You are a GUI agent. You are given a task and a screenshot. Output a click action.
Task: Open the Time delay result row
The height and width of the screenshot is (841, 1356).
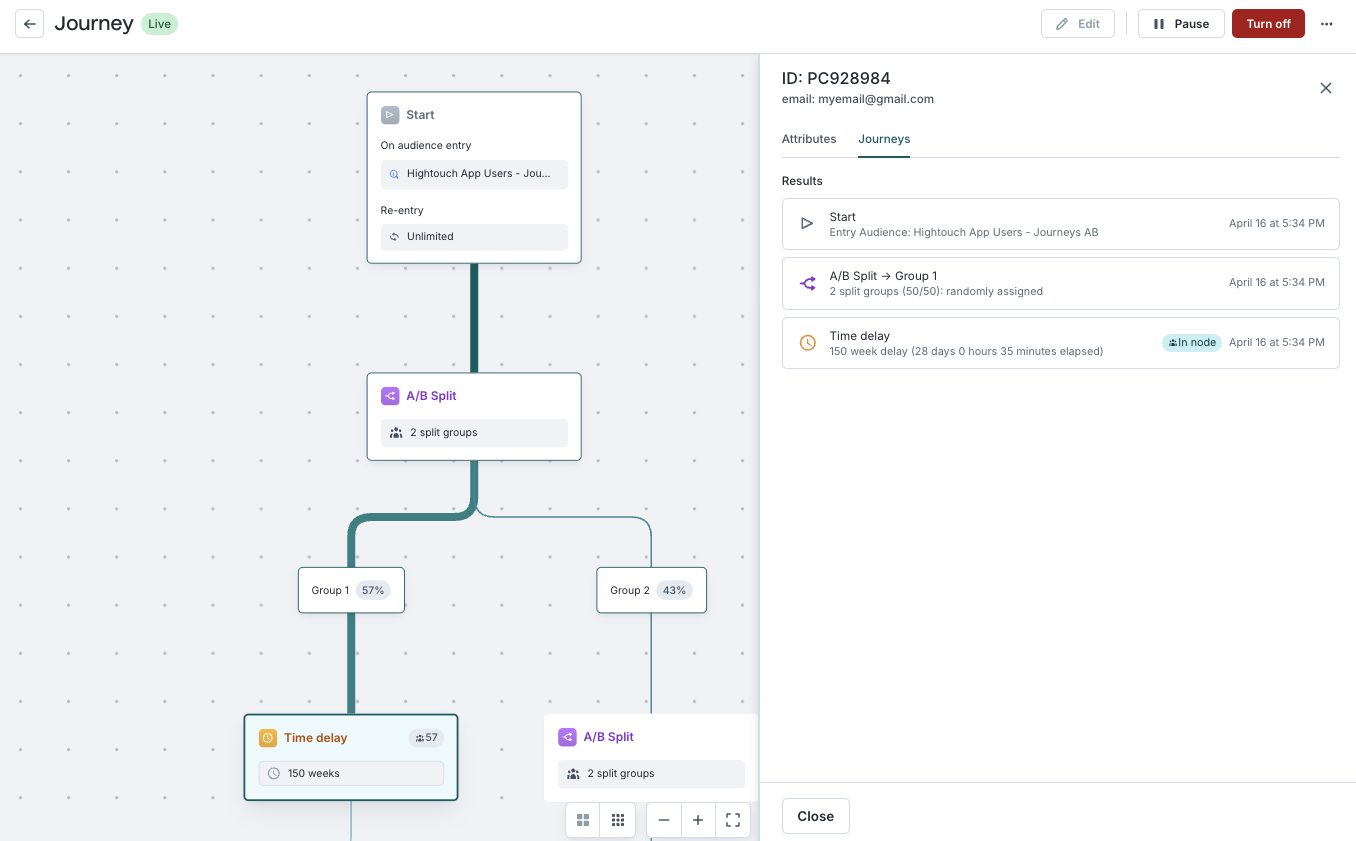tap(1060, 343)
